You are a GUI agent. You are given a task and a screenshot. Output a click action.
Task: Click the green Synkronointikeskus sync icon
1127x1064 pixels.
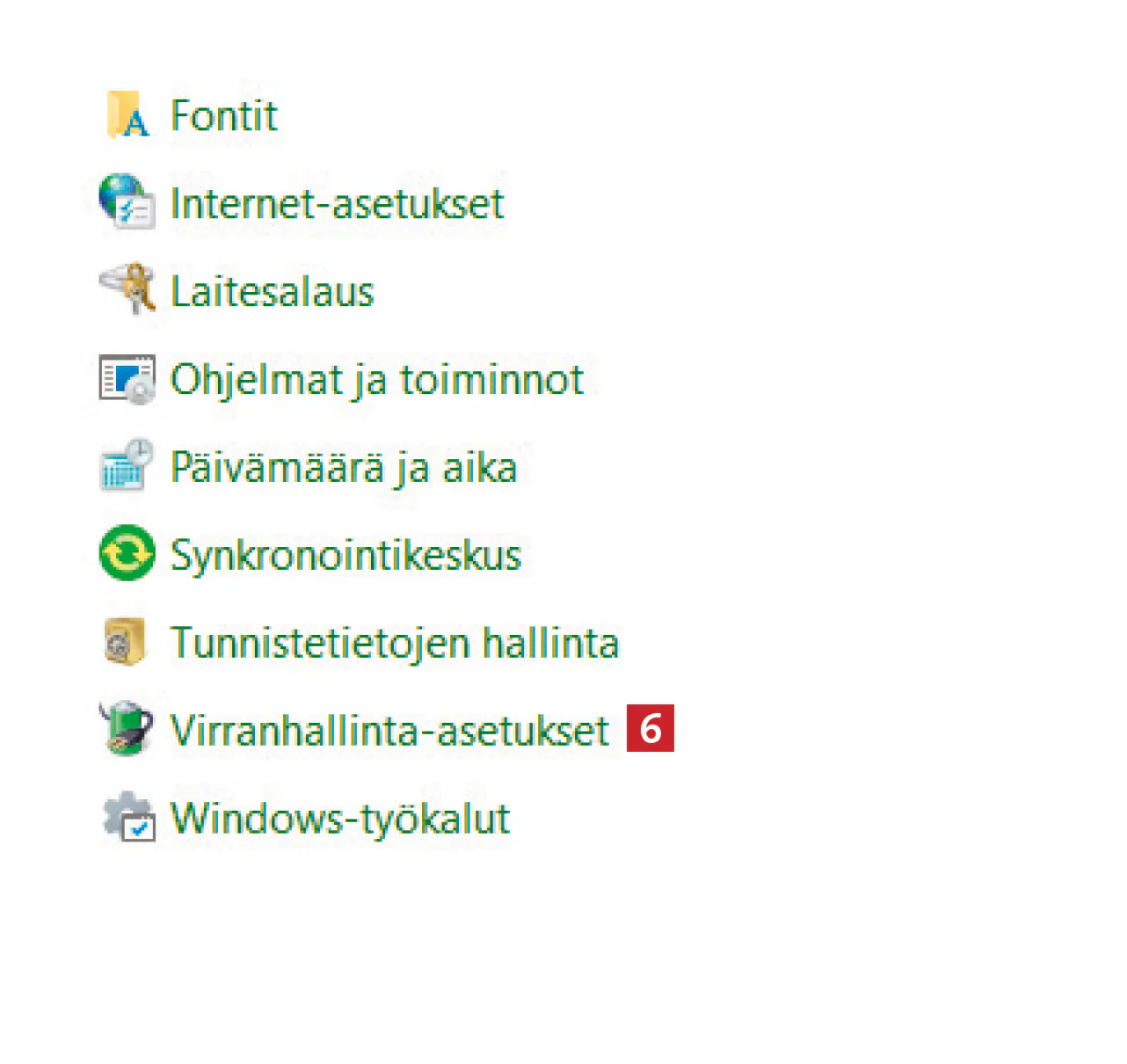127,553
